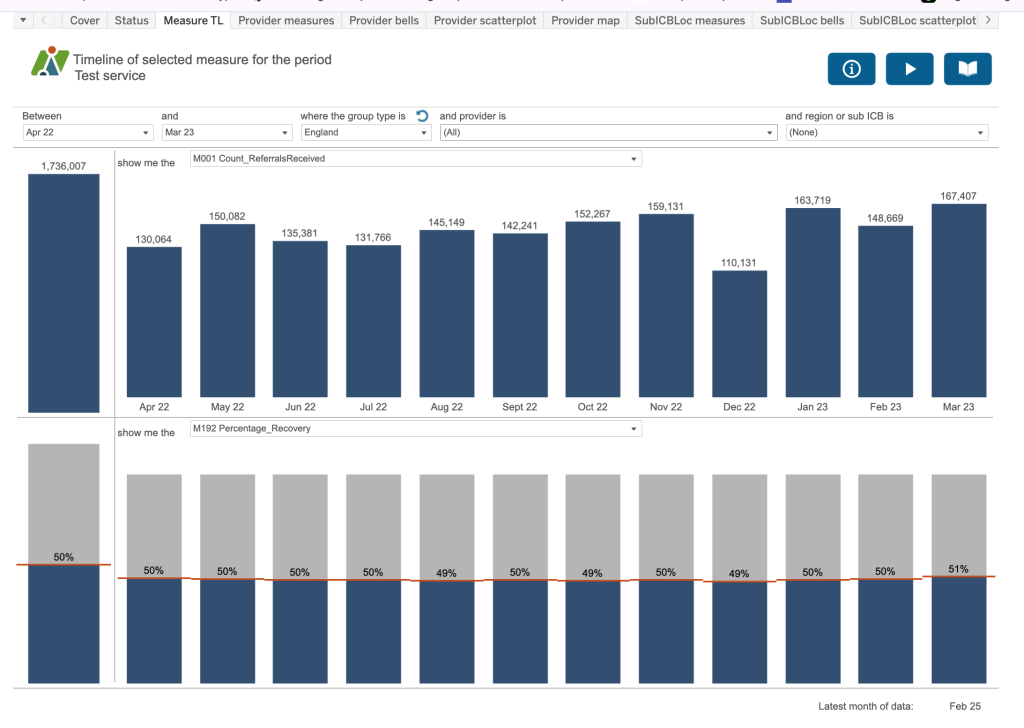This screenshot has height=728, width=1024.
Task: Expand the provider (All) dropdown
Action: pyautogui.click(x=608, y=132)
